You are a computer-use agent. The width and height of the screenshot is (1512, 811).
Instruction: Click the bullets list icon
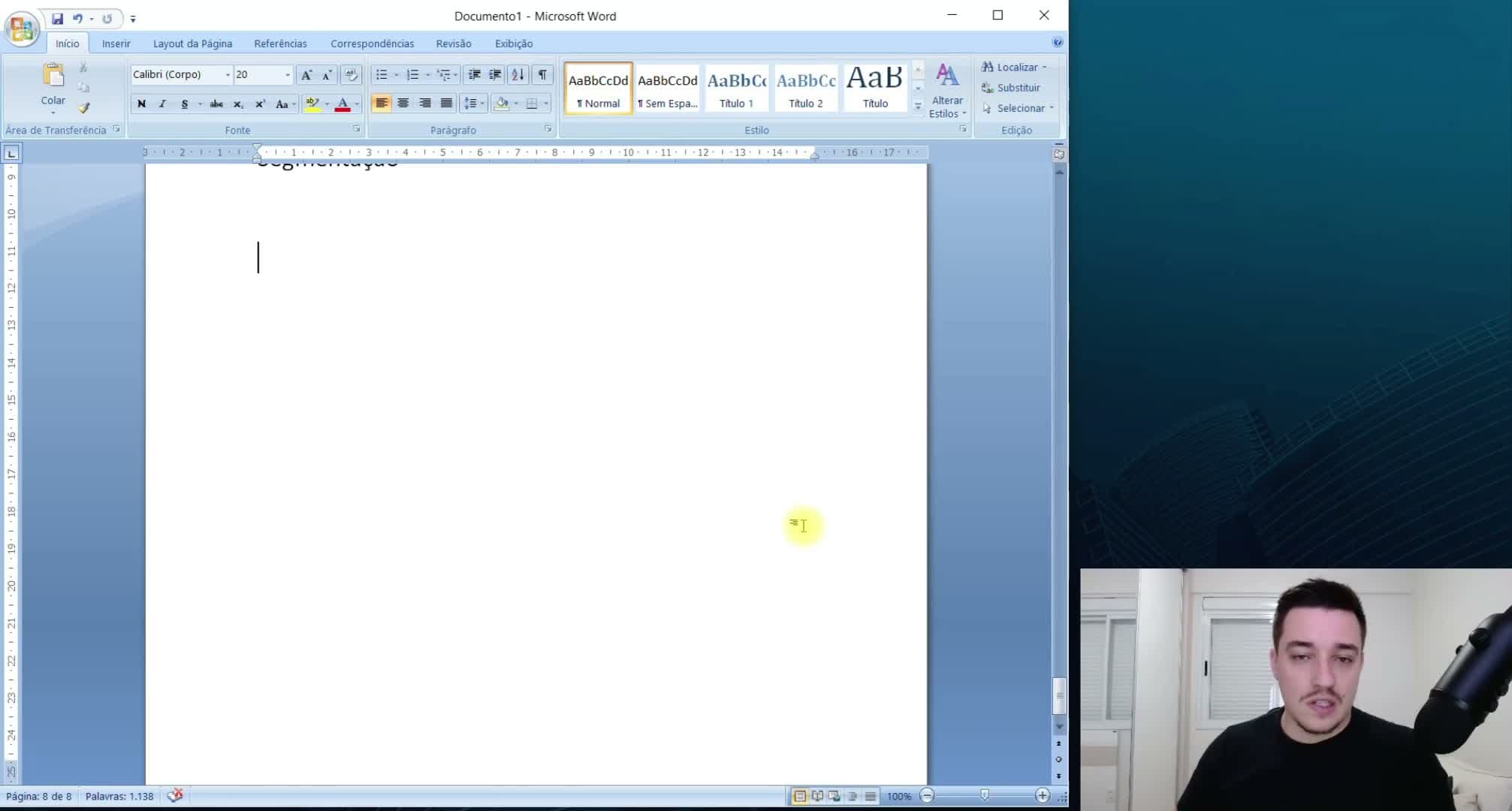(382, 74)
